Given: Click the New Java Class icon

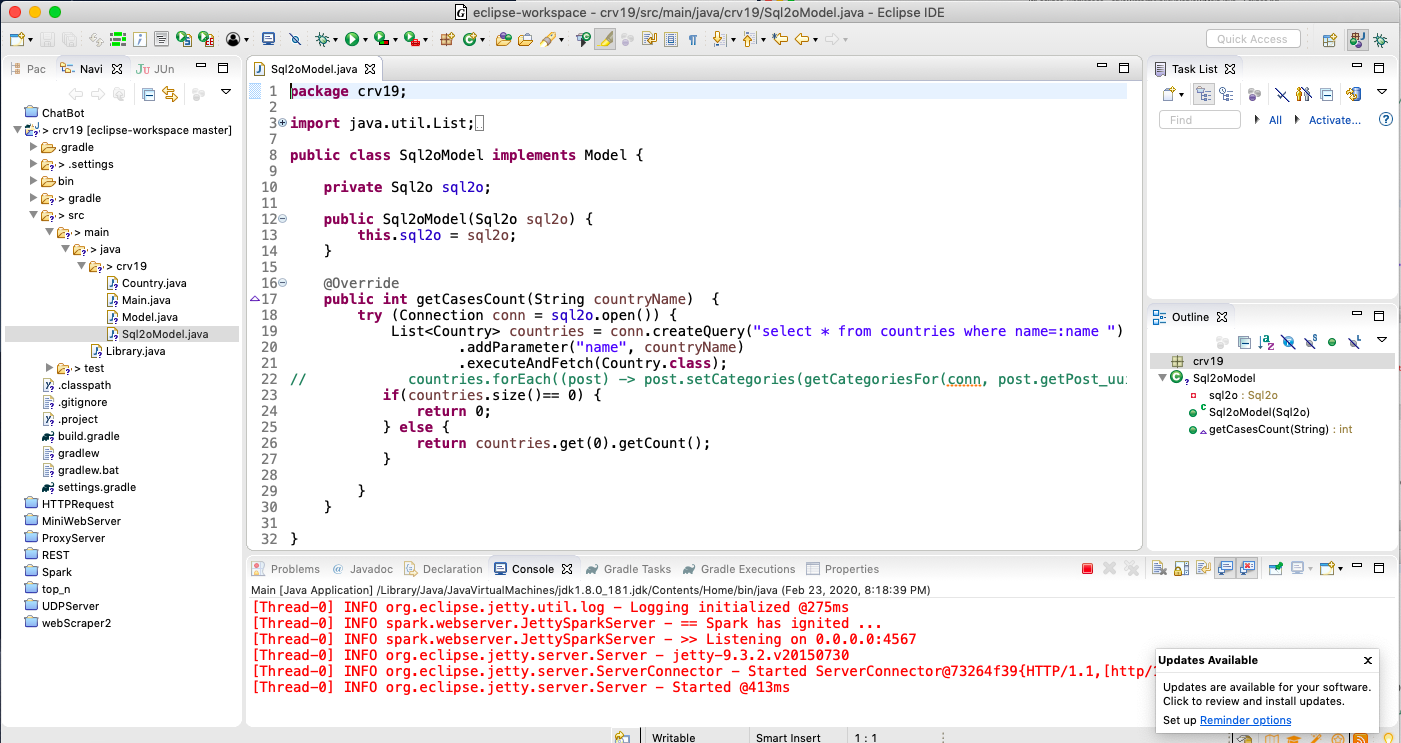Looking at the screenshot, I should point(469,39).
